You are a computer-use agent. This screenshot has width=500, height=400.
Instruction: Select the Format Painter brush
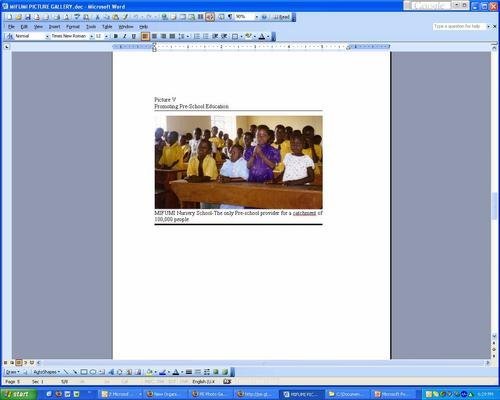pos(125,17)
